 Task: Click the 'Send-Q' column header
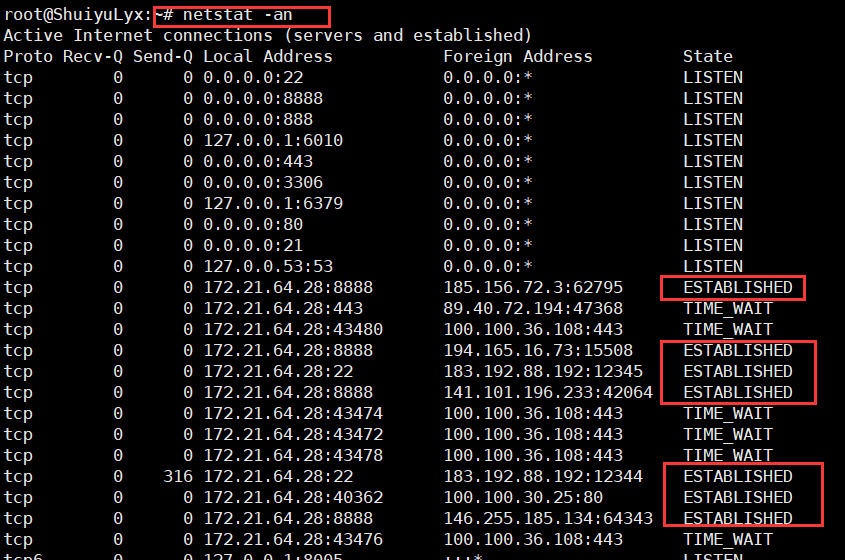(x=163, y=57)
